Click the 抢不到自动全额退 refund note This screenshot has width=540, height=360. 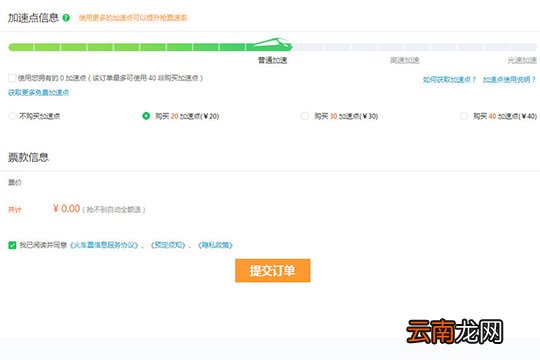point(114,209)
